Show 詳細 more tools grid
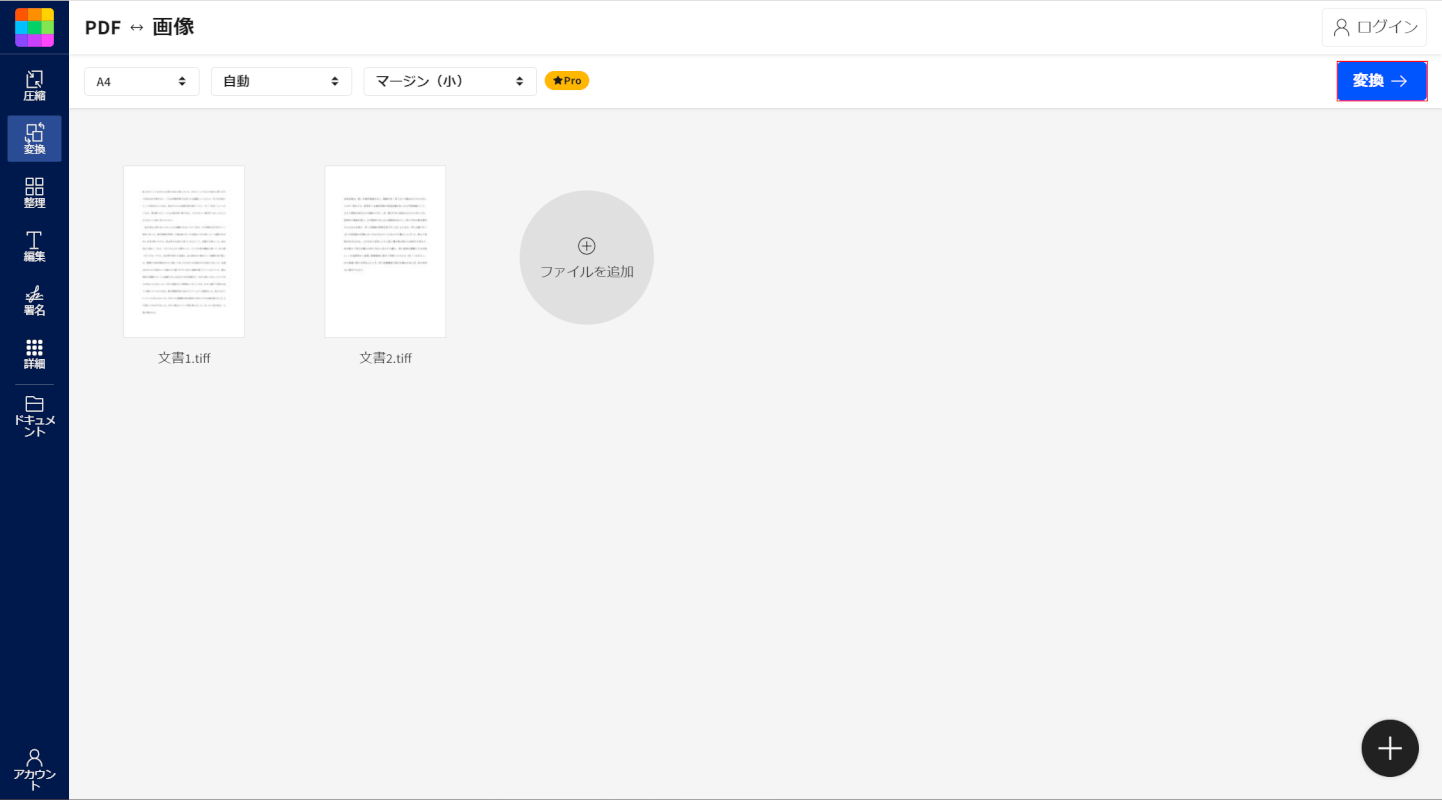This screenshot has width=1442, height=800. pos(34,354)
